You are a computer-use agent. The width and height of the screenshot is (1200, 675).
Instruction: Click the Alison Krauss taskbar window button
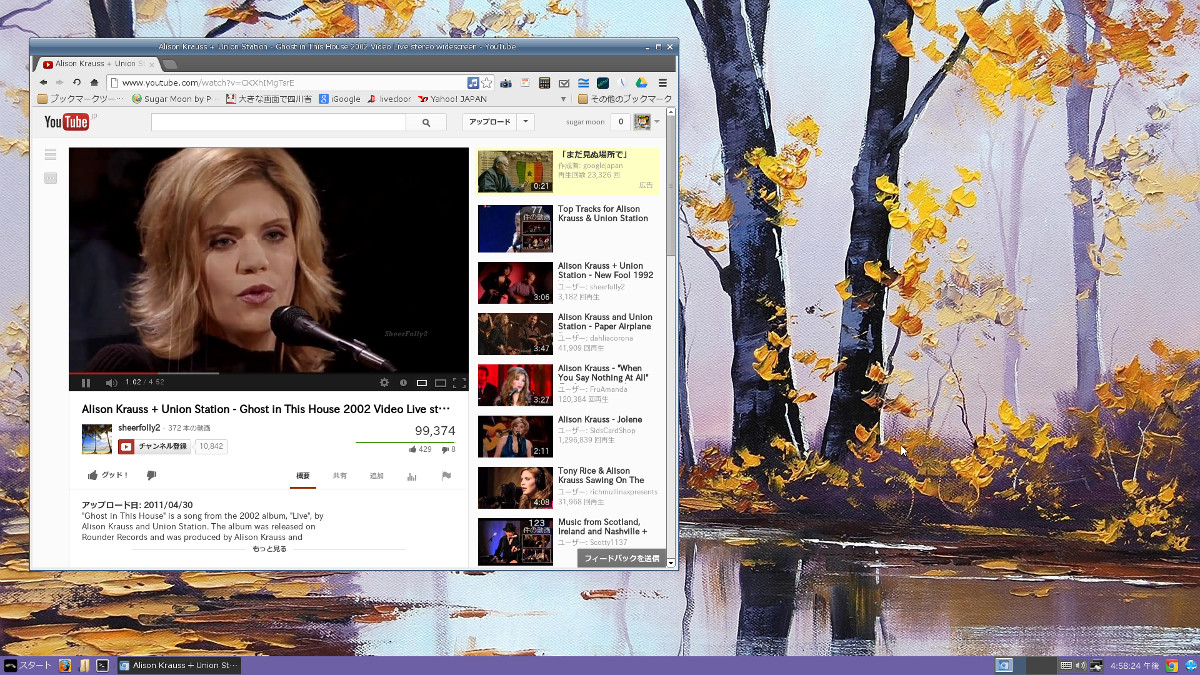pos(179,665)
